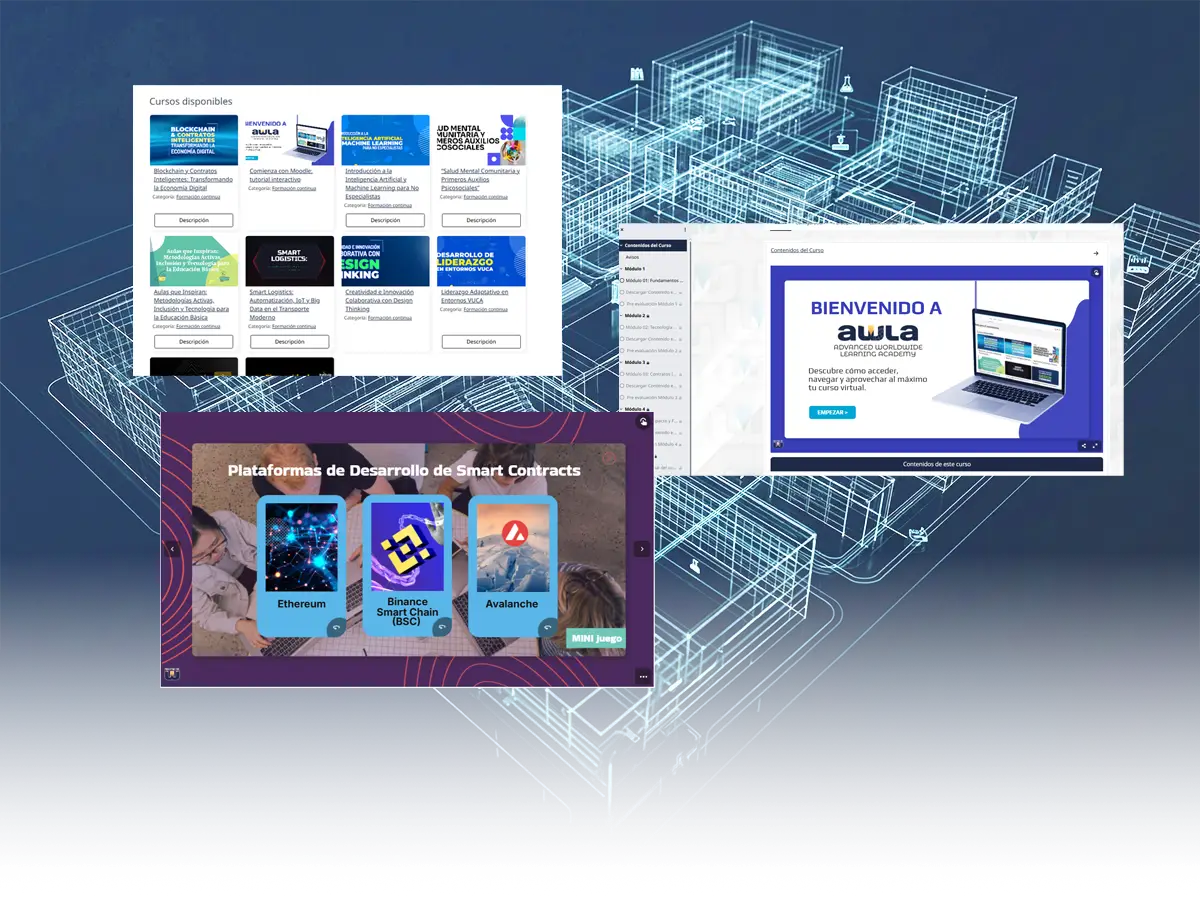
Task: Open the three-dot menu in the Smart Contracts presentation
Action: [x=643, y=677]
